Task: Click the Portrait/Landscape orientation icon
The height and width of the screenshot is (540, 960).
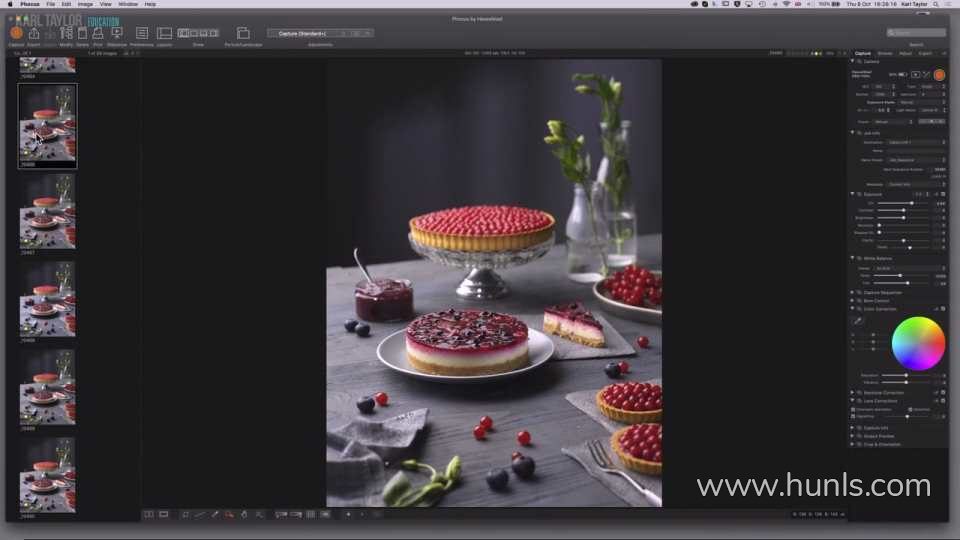Action: 243,33
